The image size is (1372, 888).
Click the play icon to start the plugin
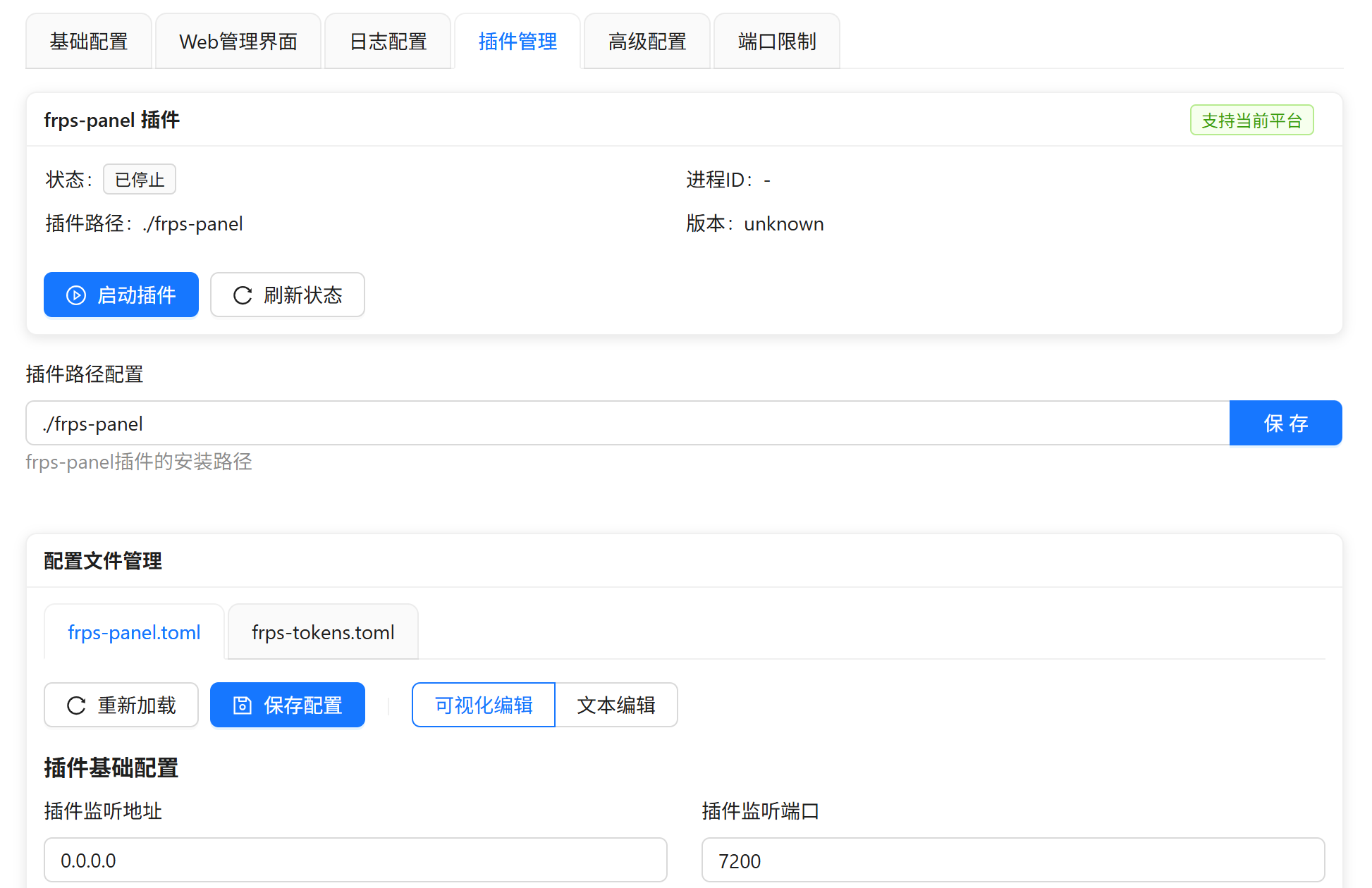tap(77, 295)
